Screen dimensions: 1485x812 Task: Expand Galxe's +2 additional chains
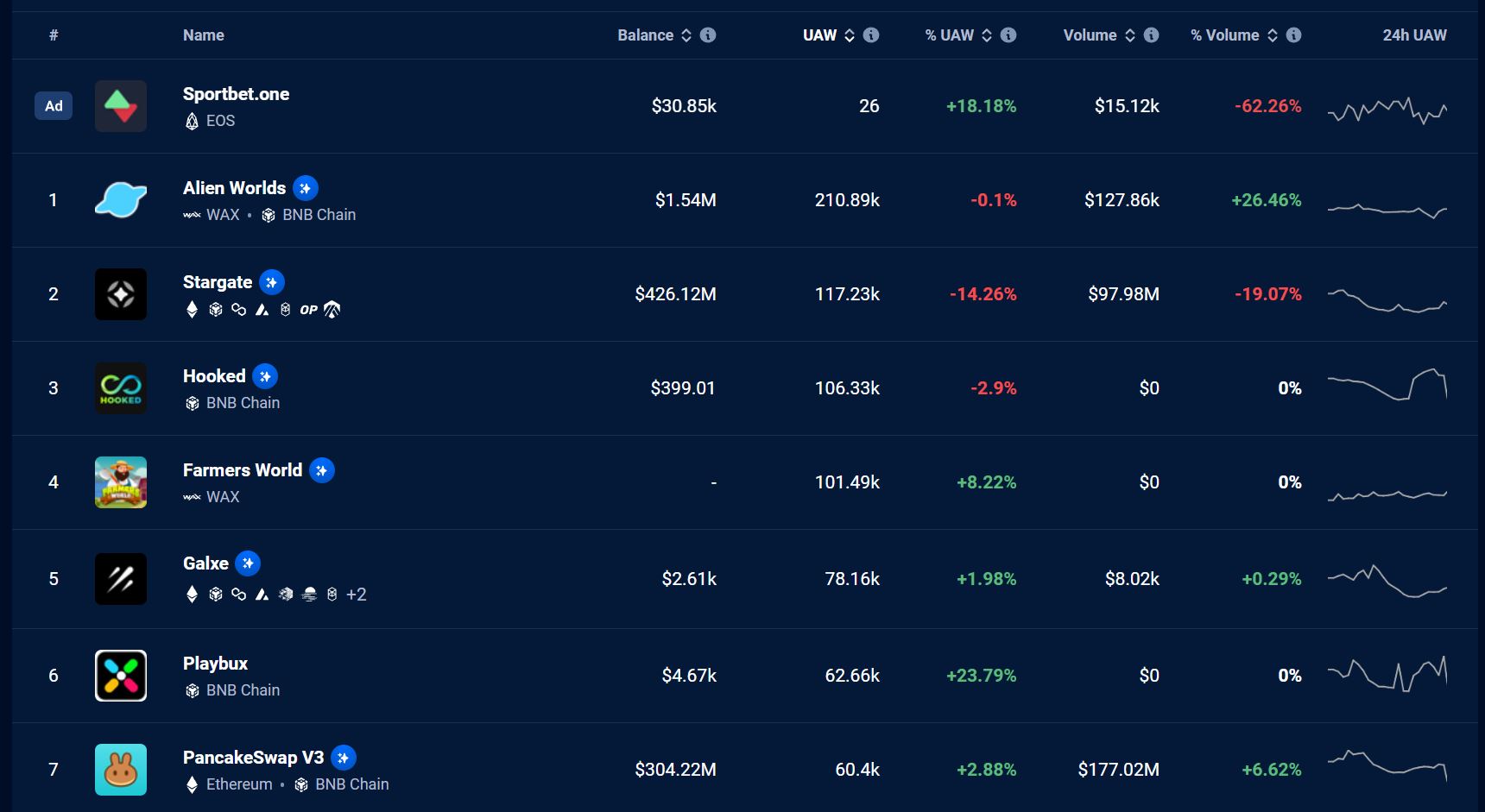(x=356, y=595)
